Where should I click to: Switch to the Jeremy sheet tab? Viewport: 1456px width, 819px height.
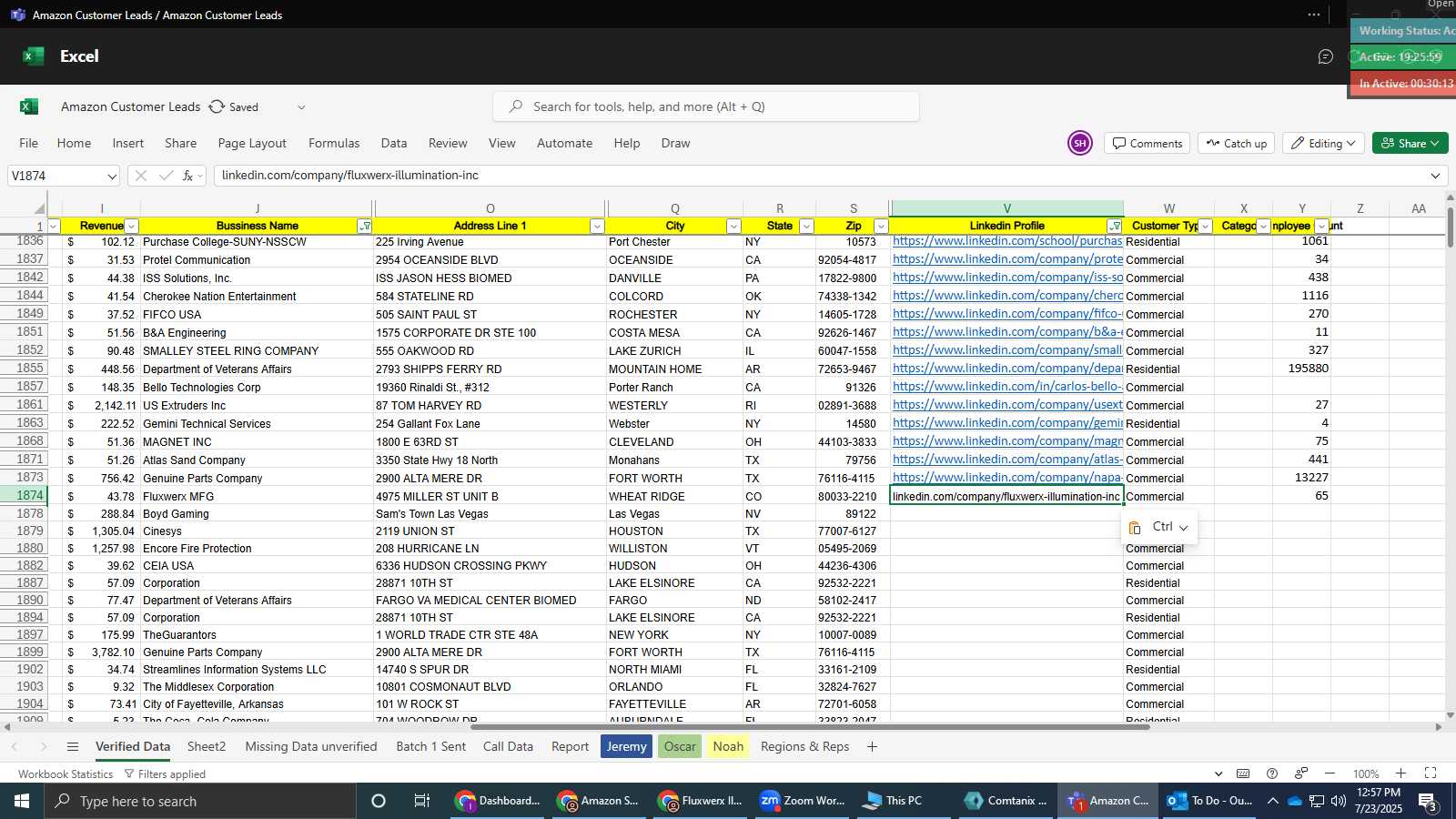click(626, 746)
